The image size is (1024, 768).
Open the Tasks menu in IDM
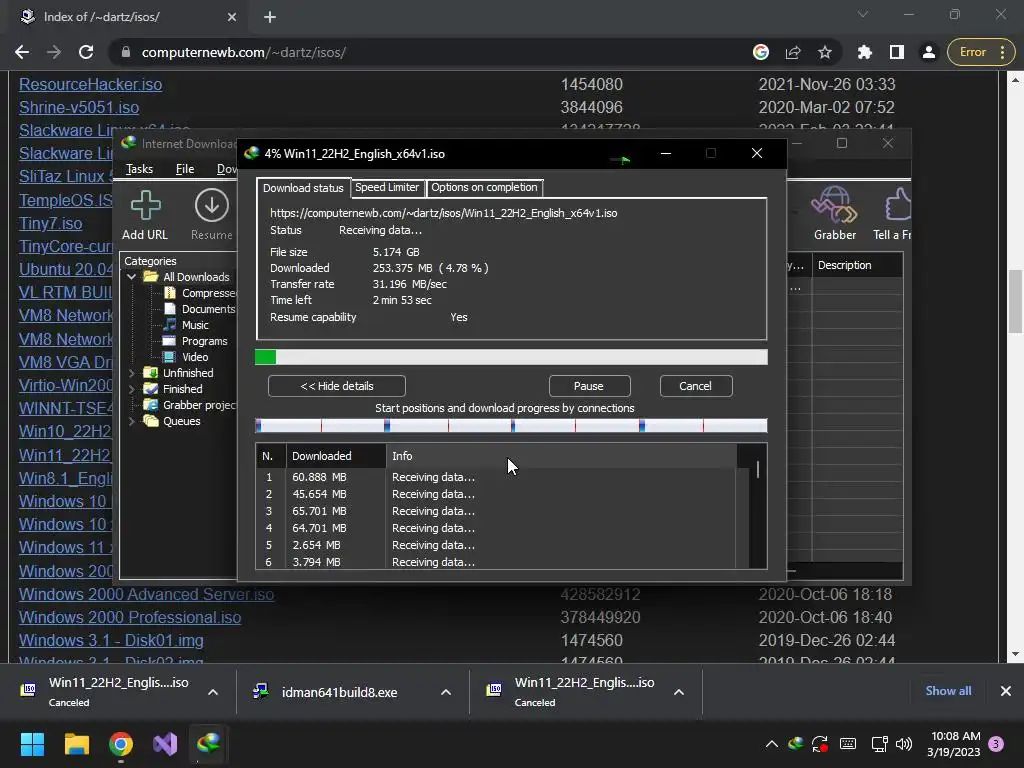coord(139,169)
